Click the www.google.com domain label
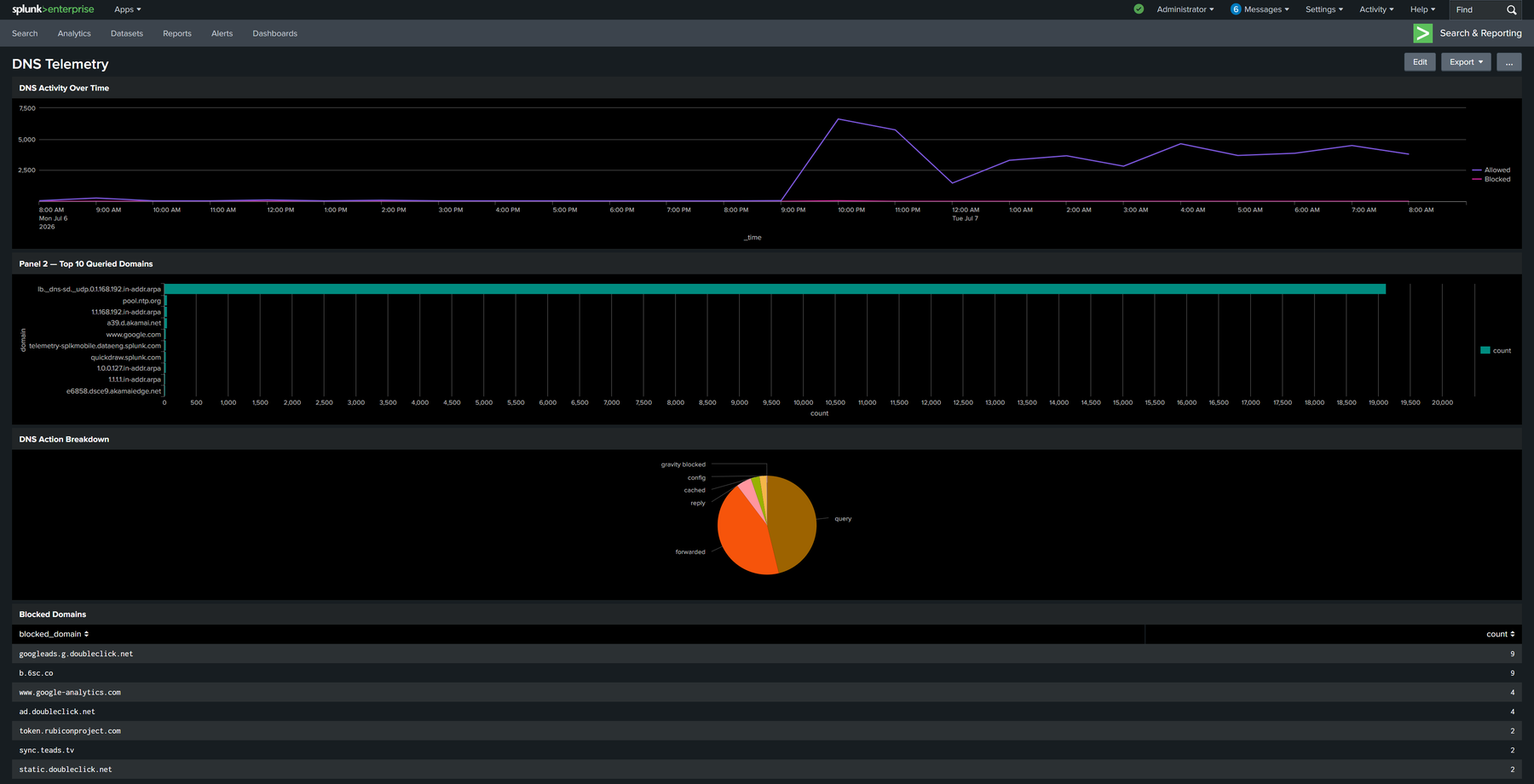Image resolution: width=1534 pixels, height=784 pixels. (x=133, y=335)
